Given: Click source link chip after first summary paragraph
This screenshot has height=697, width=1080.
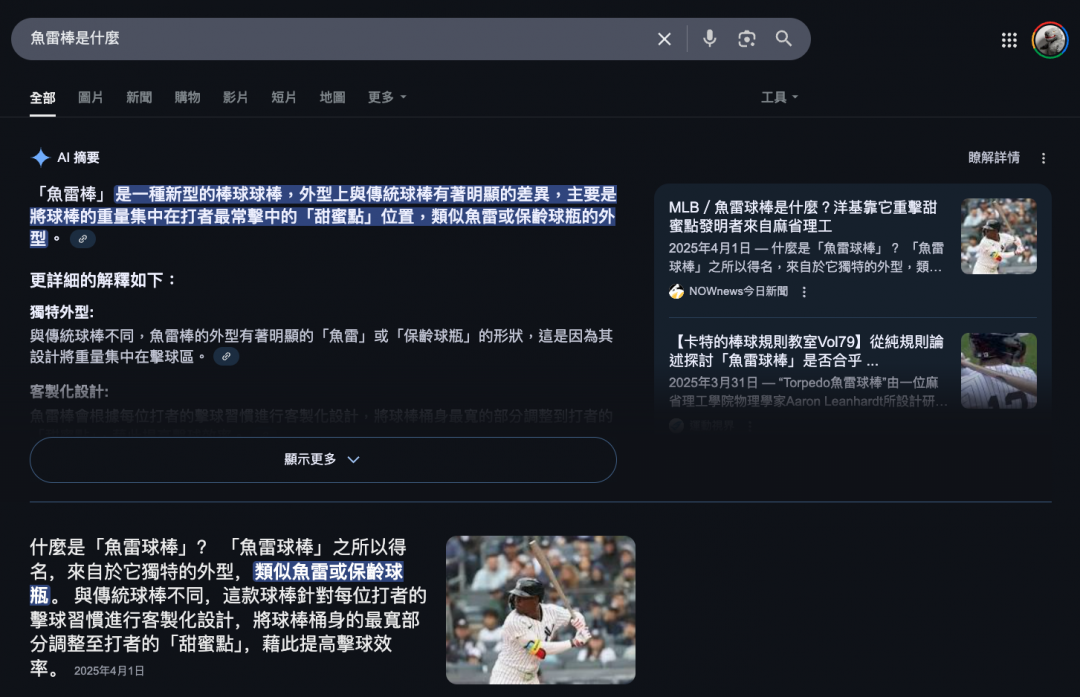Looking at the screenshot, I should [x=83, y=239].
